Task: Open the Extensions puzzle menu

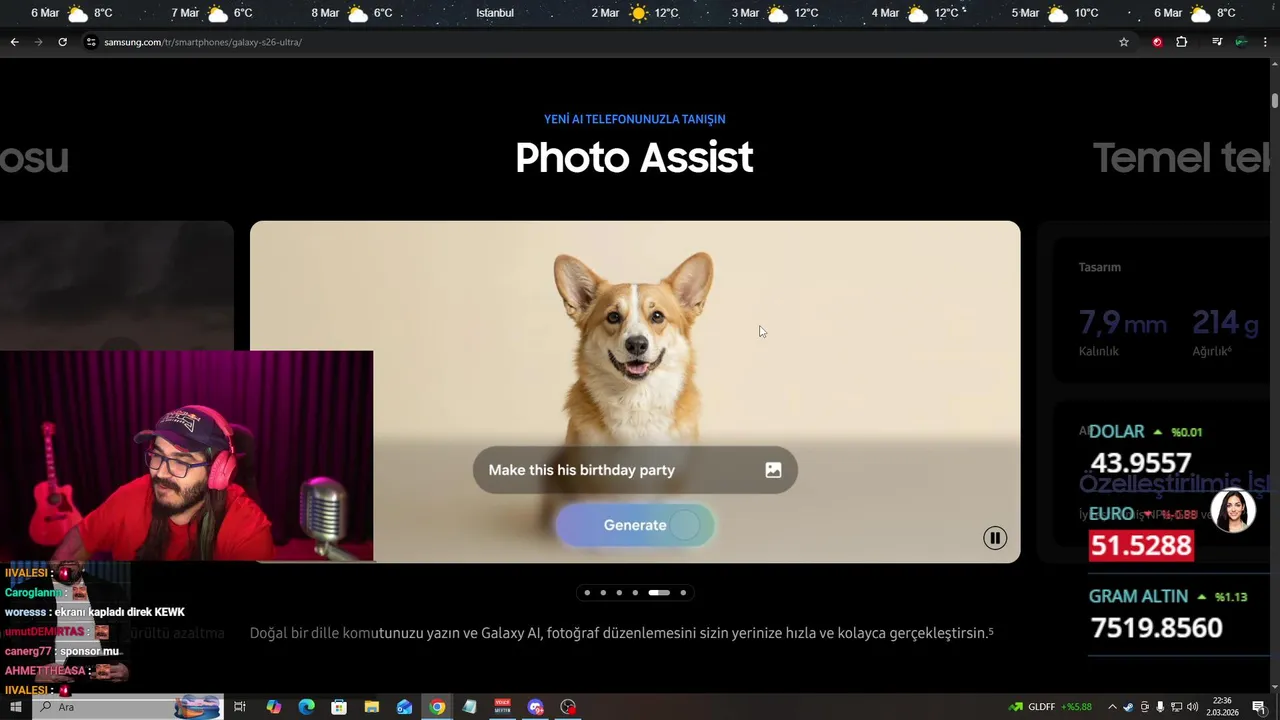Action: [x=1182, y=42]
